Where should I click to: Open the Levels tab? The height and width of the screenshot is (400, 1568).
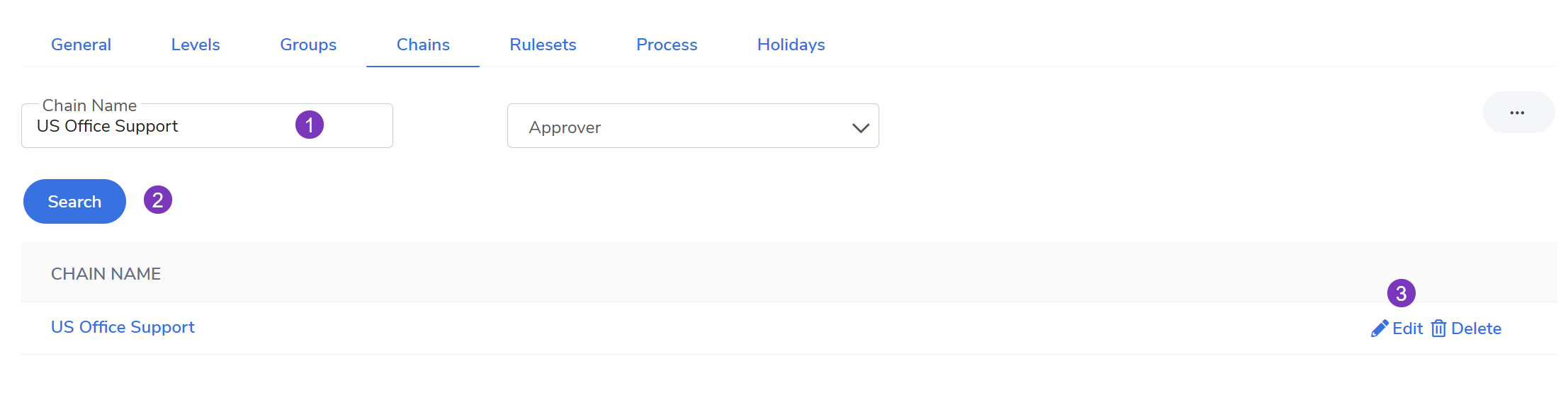(x=196, y=45)
